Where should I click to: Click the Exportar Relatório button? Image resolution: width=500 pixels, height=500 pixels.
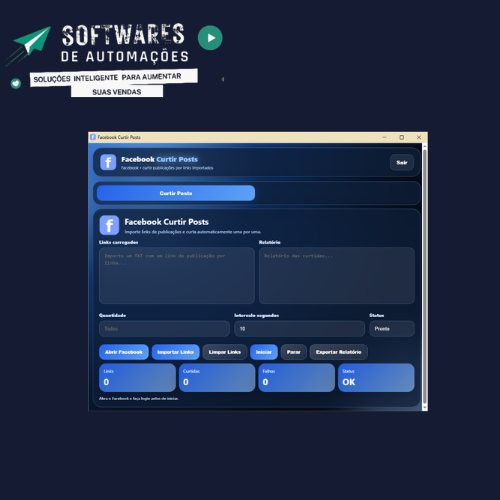pyautogui.click(x=338, y=352)
